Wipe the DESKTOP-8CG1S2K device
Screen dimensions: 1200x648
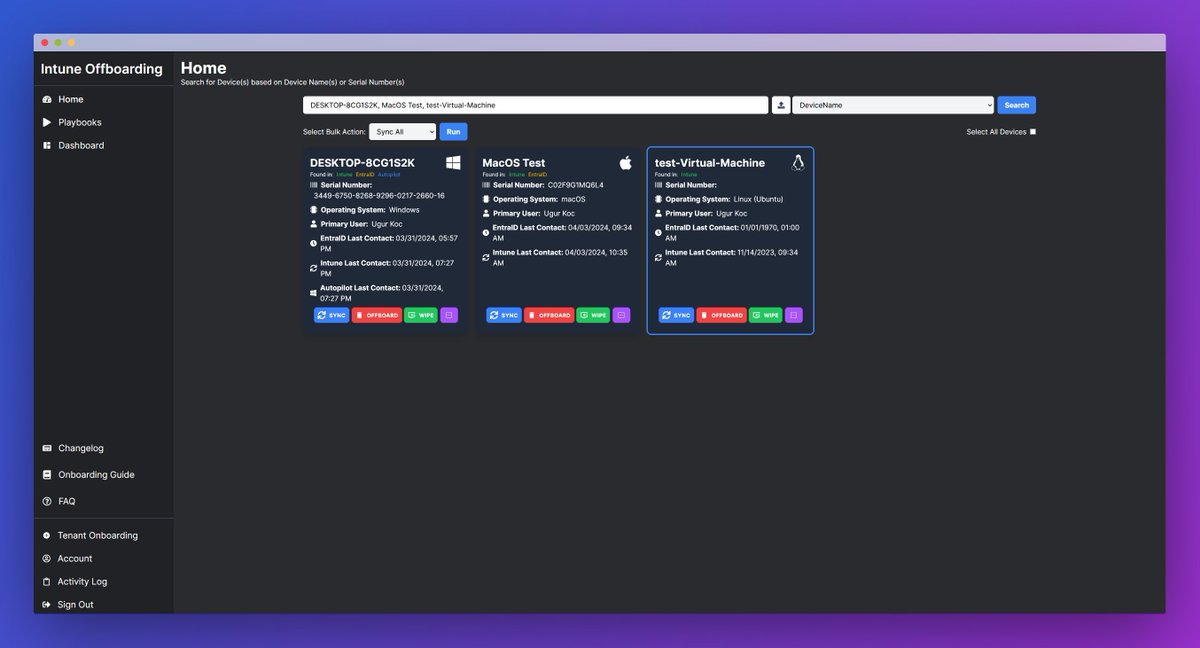pos(421,315)
